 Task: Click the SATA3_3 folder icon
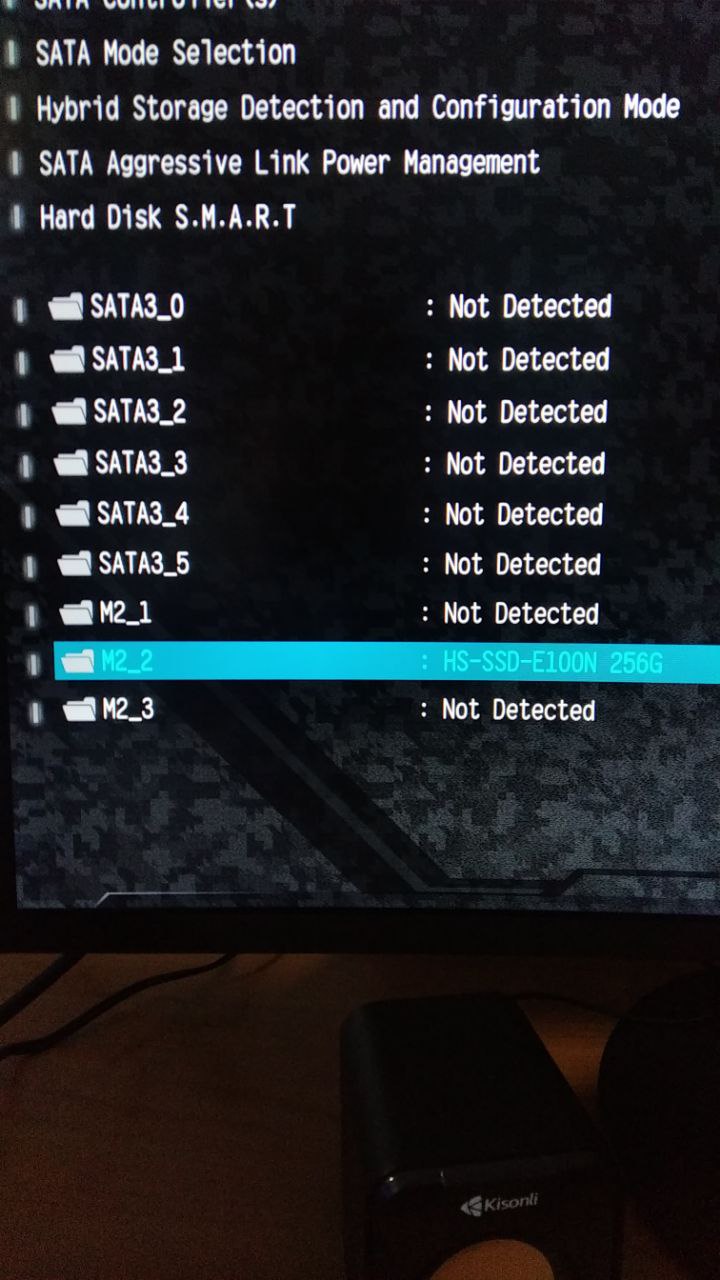(x=72, y=463)
